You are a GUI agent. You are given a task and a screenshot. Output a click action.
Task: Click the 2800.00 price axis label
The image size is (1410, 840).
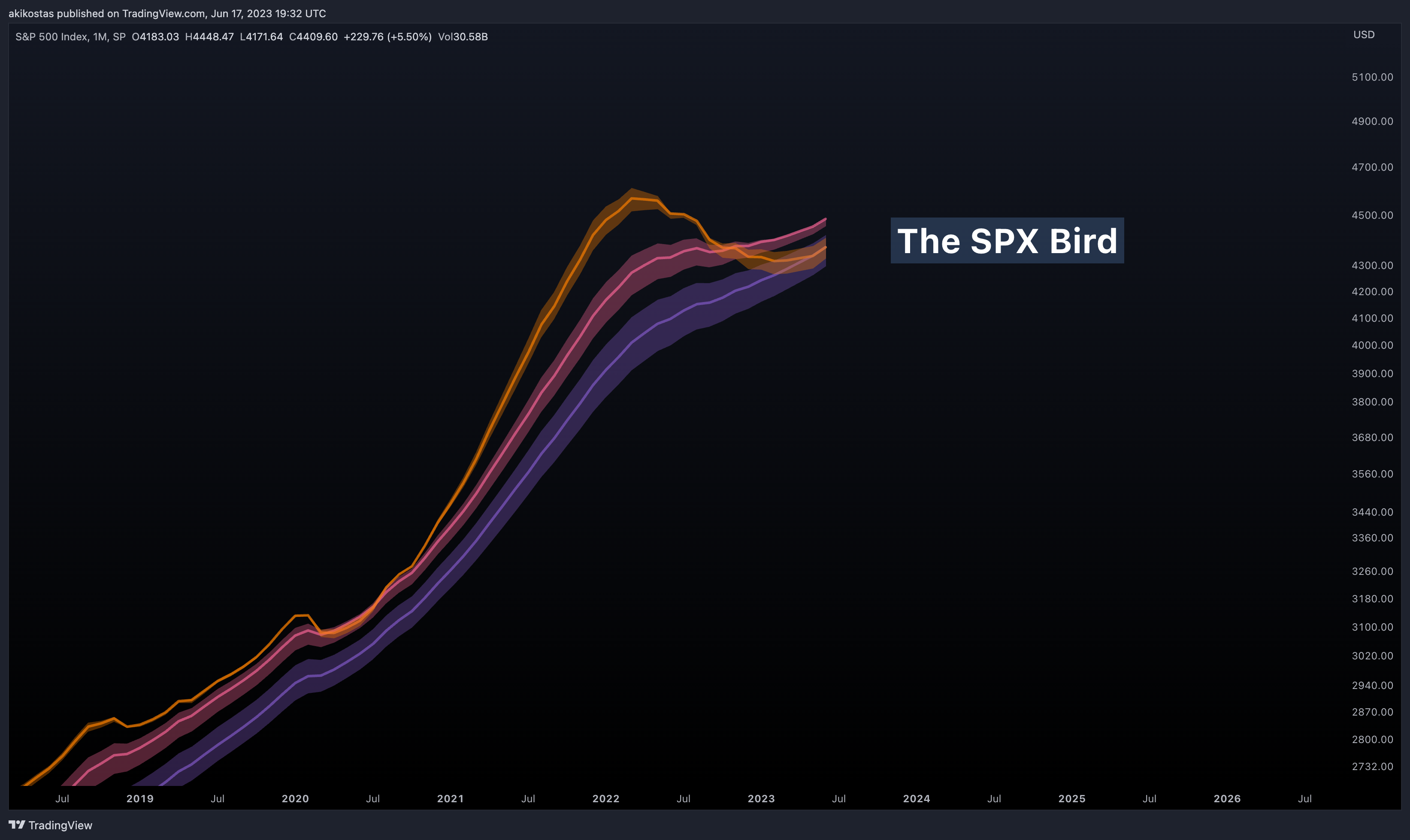(x=1372, y=739)
